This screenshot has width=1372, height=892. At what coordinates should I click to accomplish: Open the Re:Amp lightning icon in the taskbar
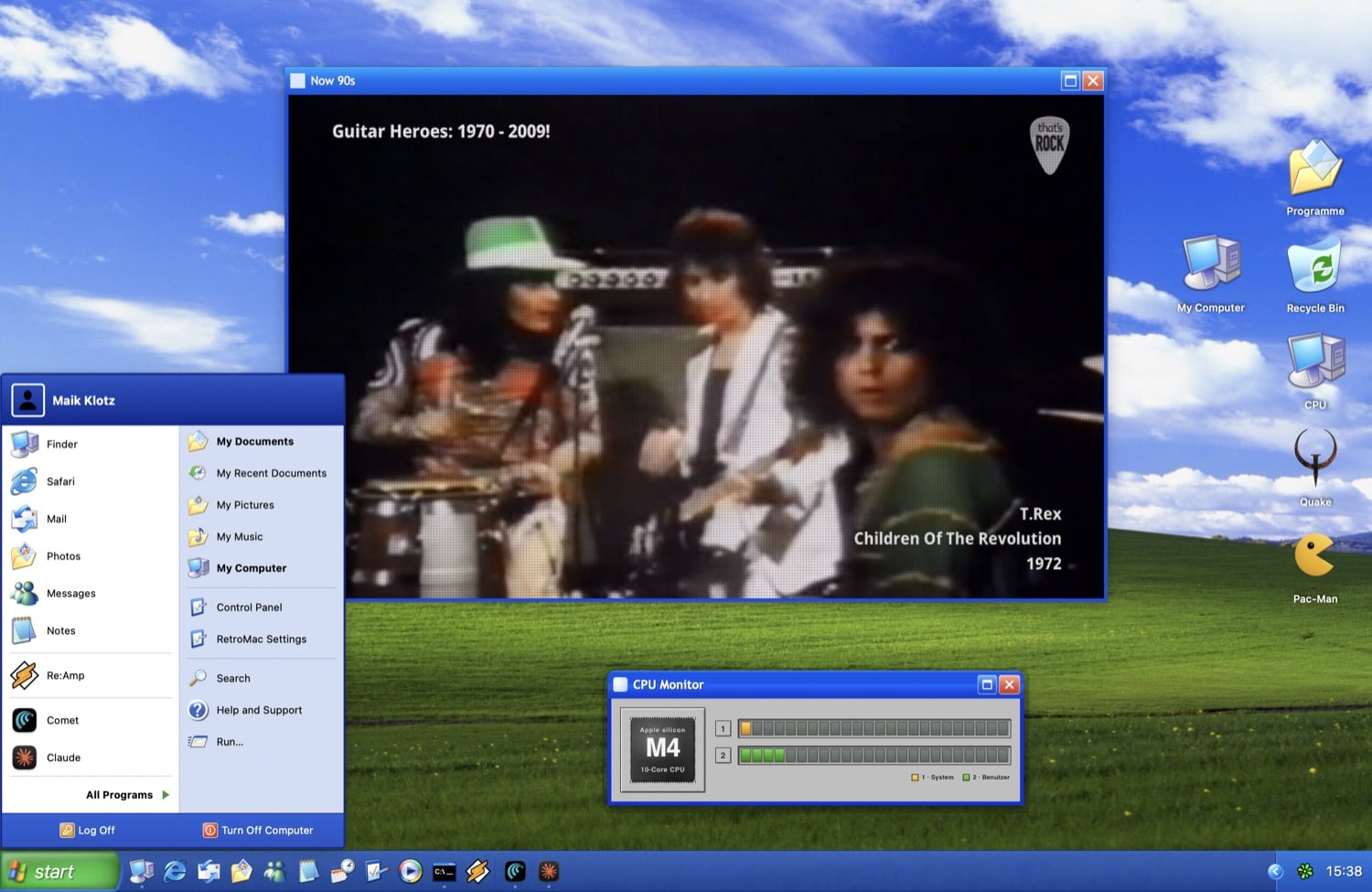pos(478,871)
